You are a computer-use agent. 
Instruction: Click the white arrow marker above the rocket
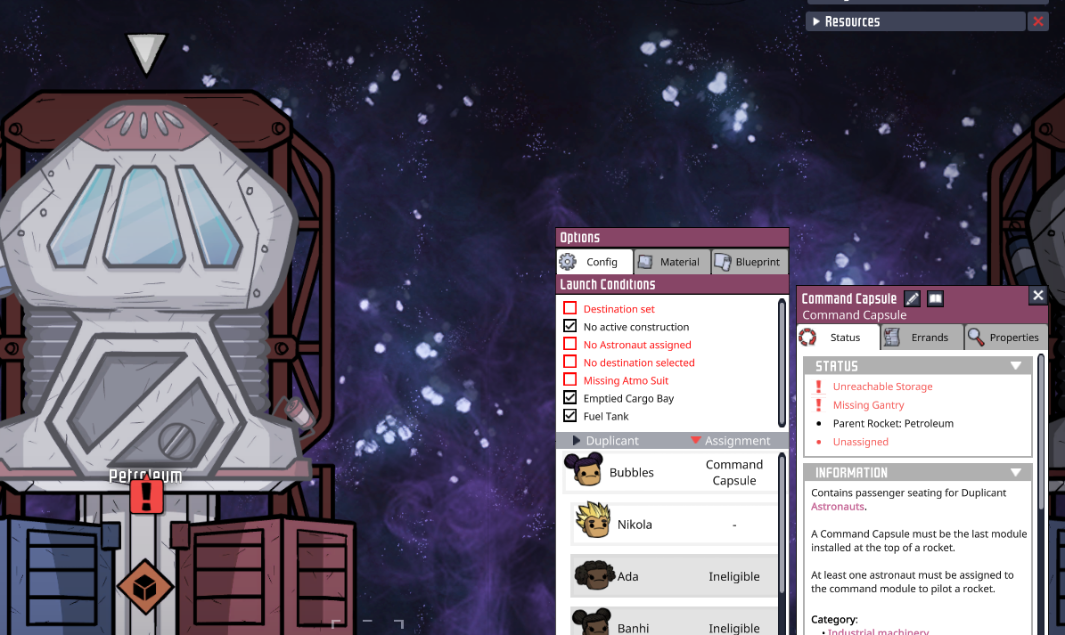click(146, 54)
